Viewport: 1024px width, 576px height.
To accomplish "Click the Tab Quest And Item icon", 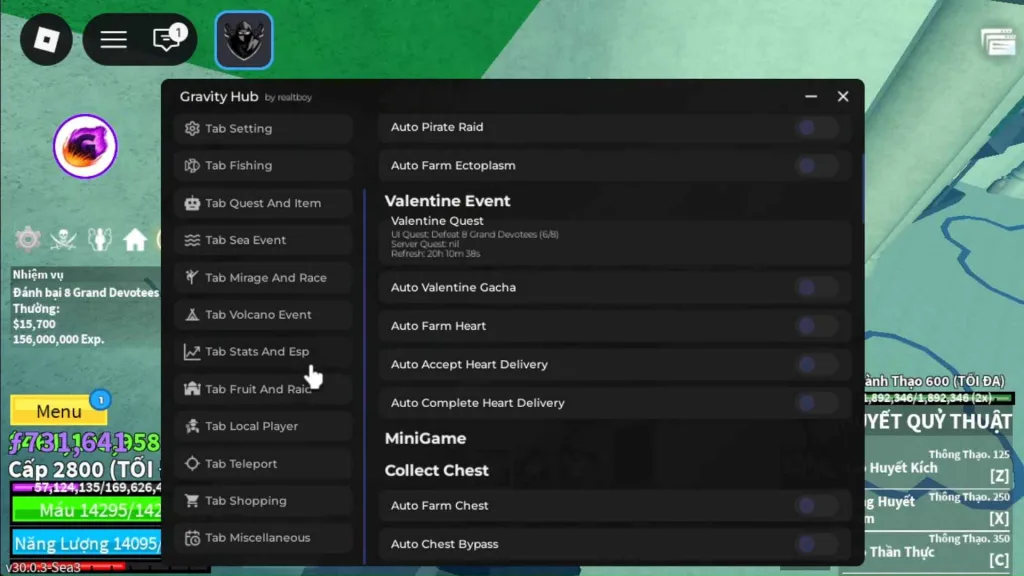I will click(x=192, y=203).
